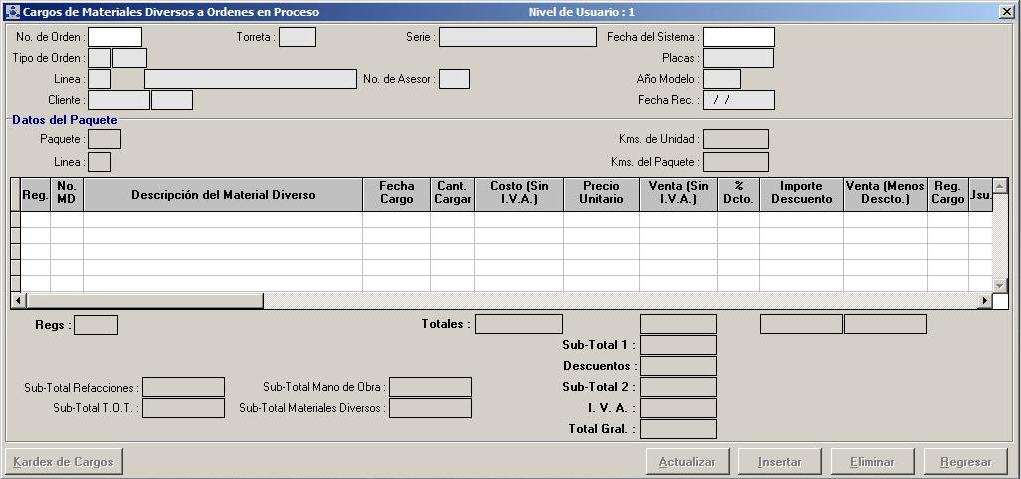Click Descripción del Material Diverso column header
This screenshot has width=1021, height=479.
point(223,195)
